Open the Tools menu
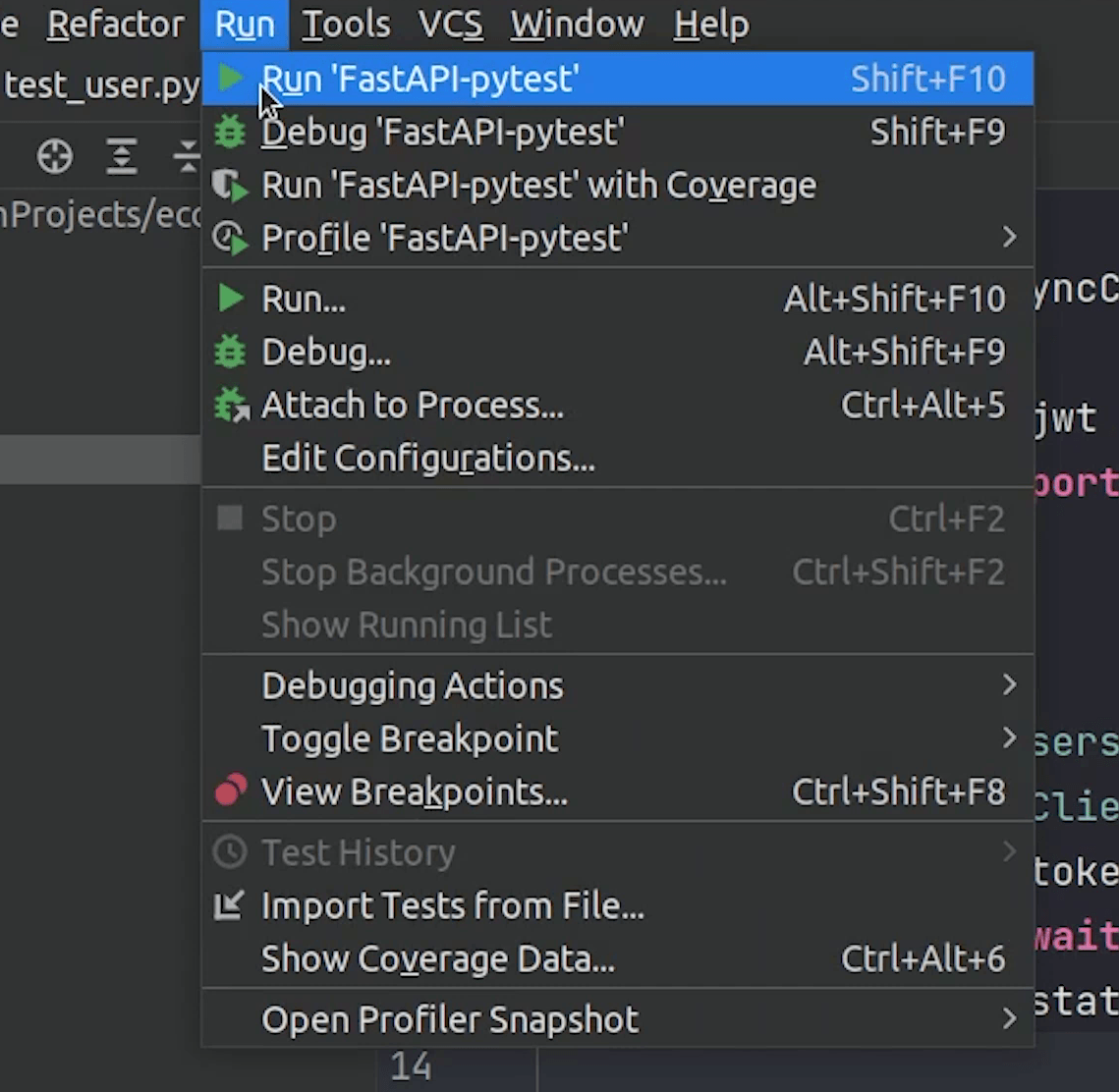Viewport: 1119px width, 1092px height. (x=345, y=25)
